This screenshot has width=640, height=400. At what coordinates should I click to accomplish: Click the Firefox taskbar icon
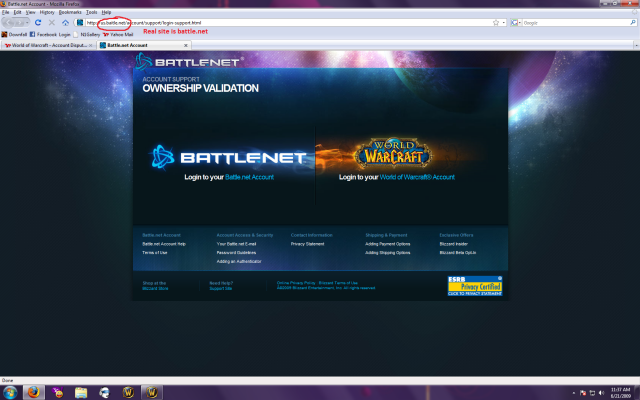click(33, 393)
